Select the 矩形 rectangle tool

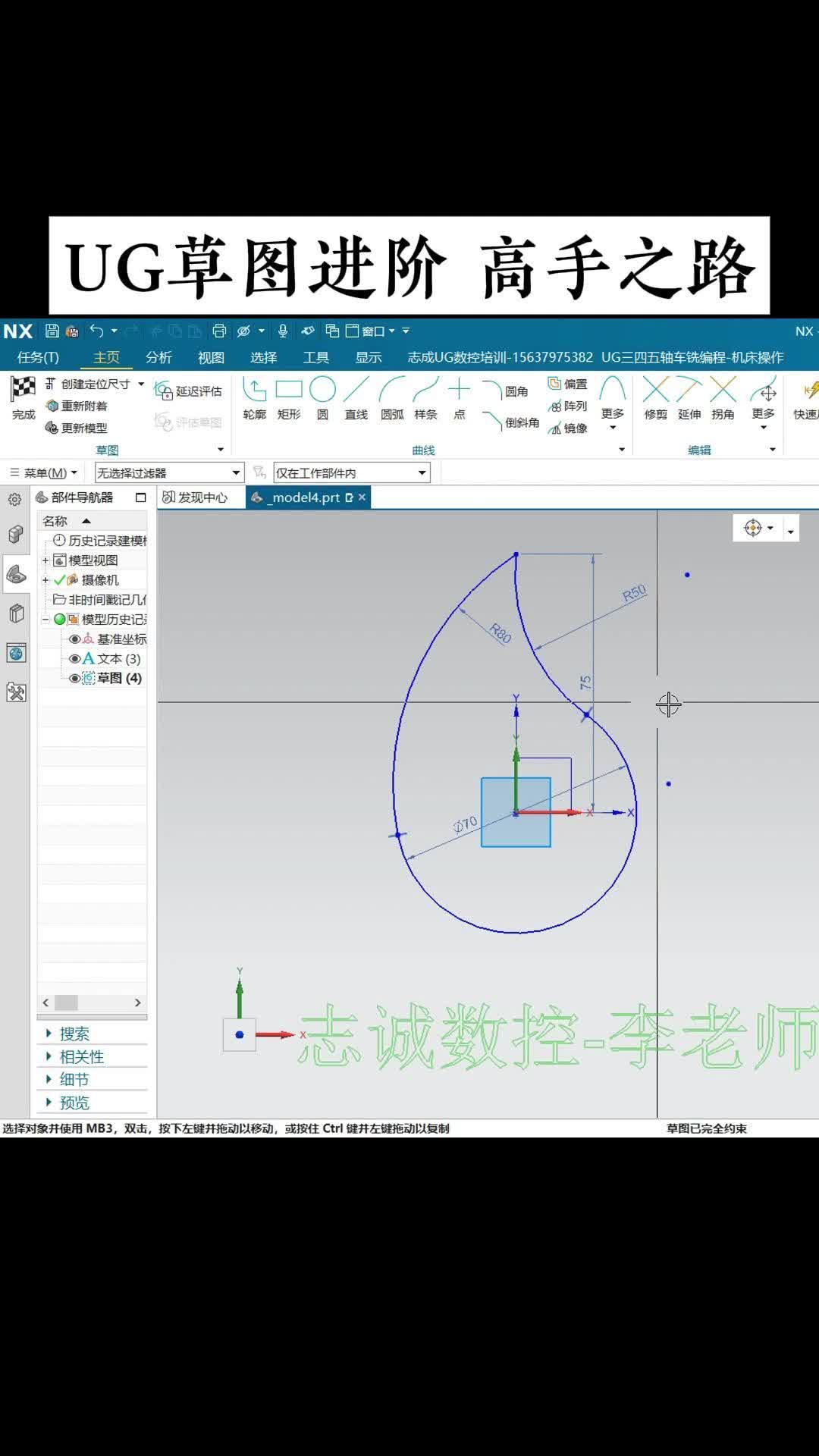[289, 398]
